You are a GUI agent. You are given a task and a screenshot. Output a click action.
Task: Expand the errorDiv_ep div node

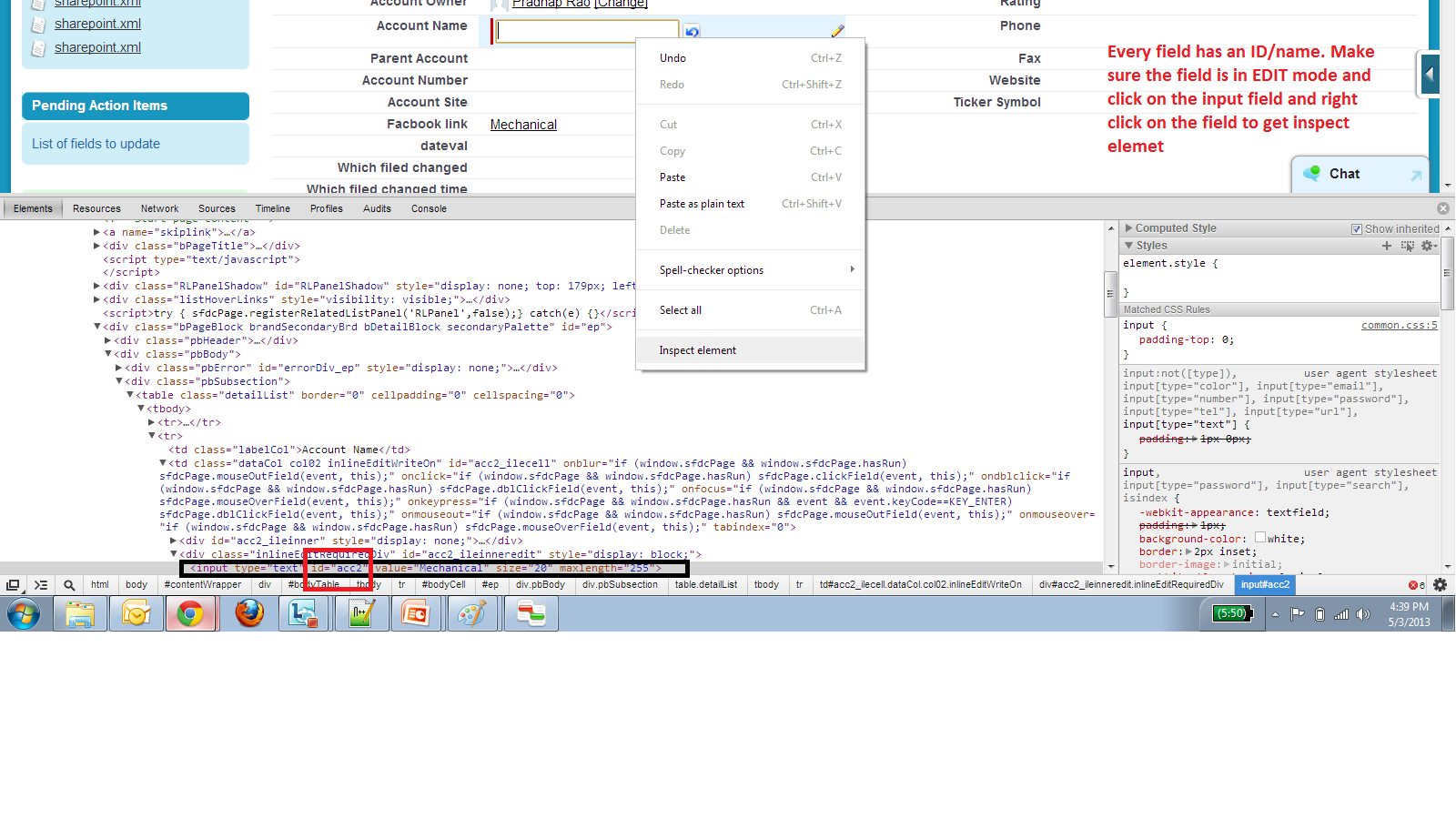119,368
